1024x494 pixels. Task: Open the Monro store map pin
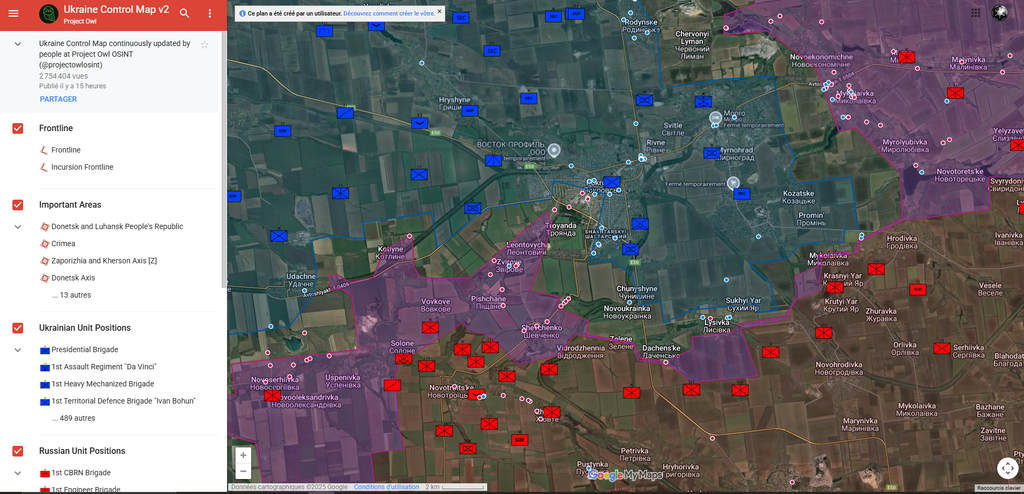point(716,118)
